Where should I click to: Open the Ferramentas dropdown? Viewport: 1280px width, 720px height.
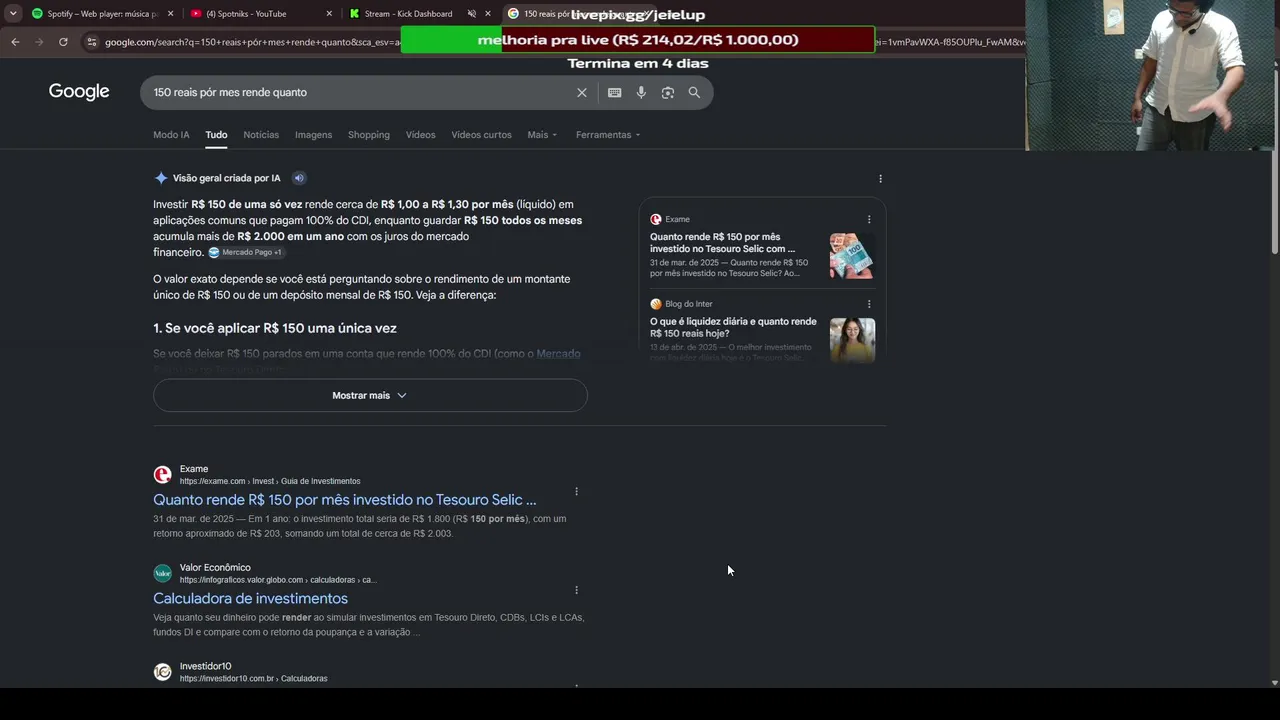(x=608, y=135)
